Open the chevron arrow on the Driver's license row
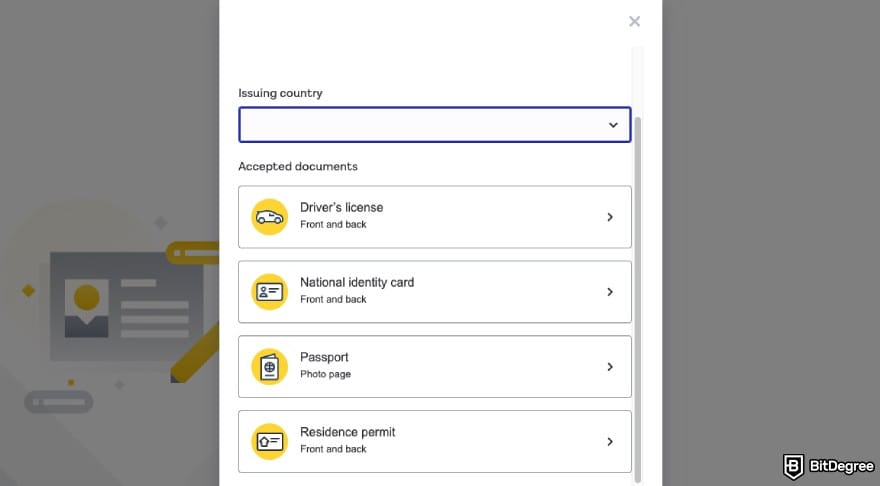 pyautogui.click(x=610, y=217)
